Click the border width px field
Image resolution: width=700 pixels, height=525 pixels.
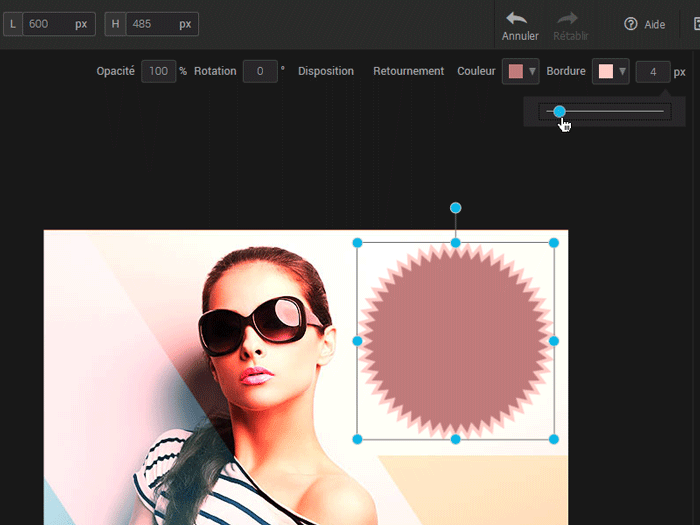click(x=652, y=72)
